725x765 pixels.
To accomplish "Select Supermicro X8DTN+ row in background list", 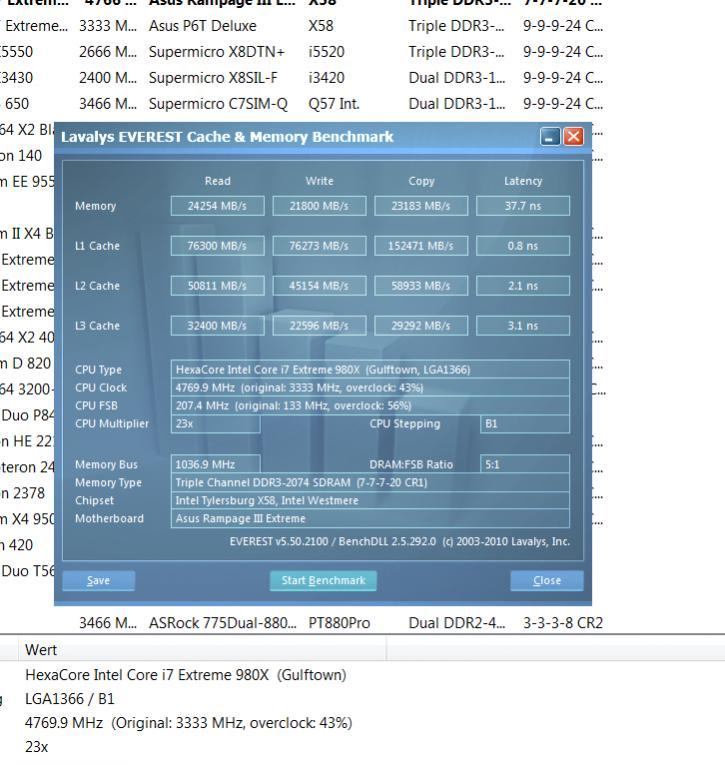I will [x=302, y=52].
